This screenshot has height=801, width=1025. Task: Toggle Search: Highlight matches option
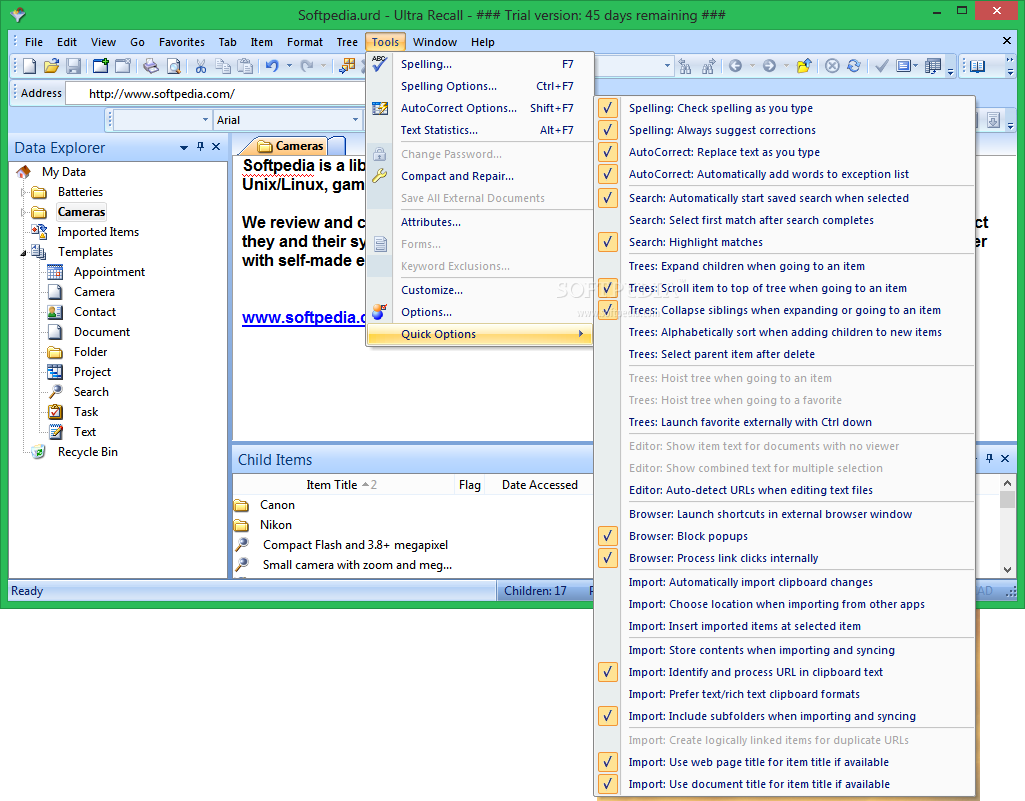tap(607, 242)
